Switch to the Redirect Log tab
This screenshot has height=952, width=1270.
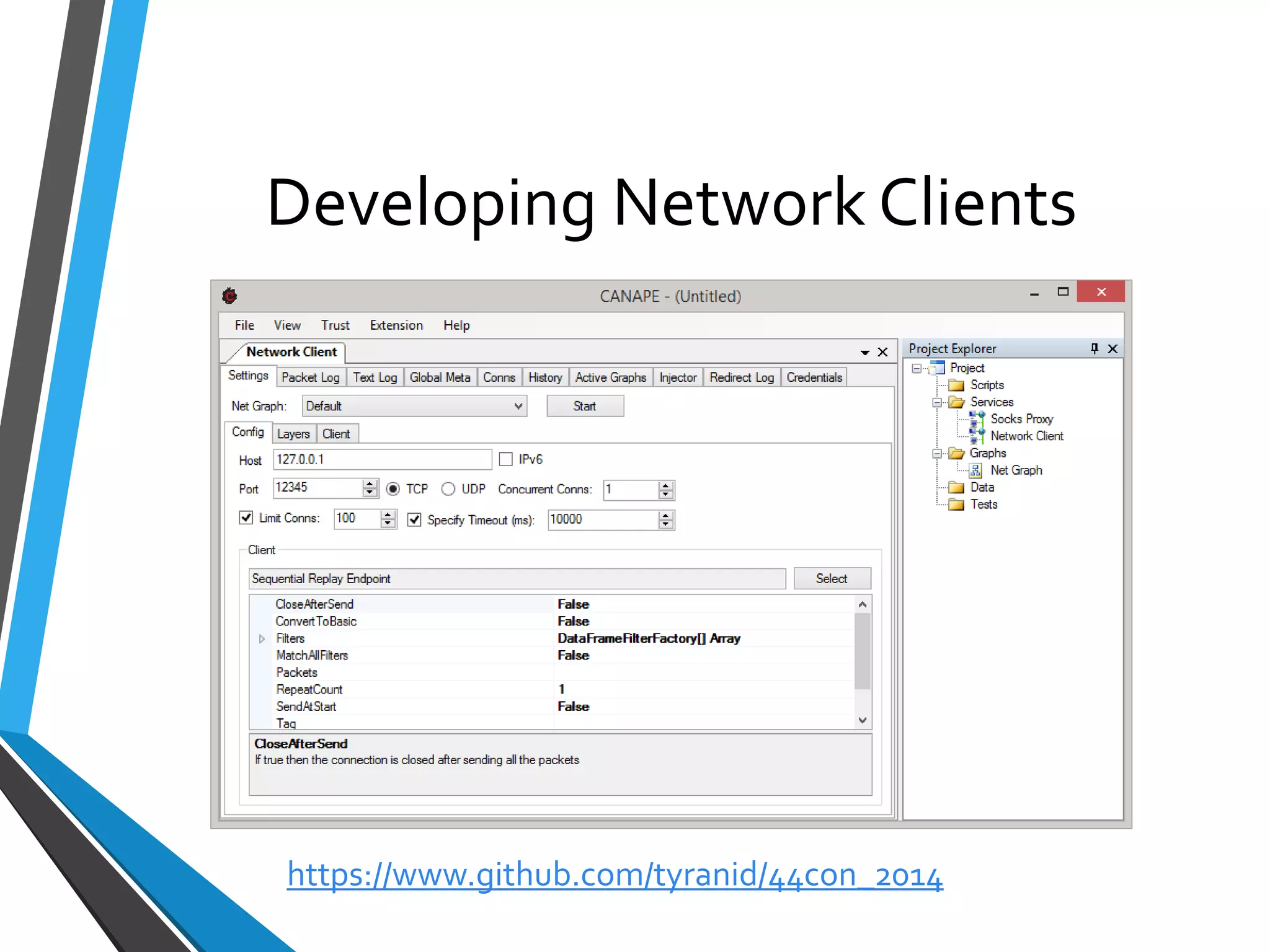pyautogui.click(x=742, y=377)
